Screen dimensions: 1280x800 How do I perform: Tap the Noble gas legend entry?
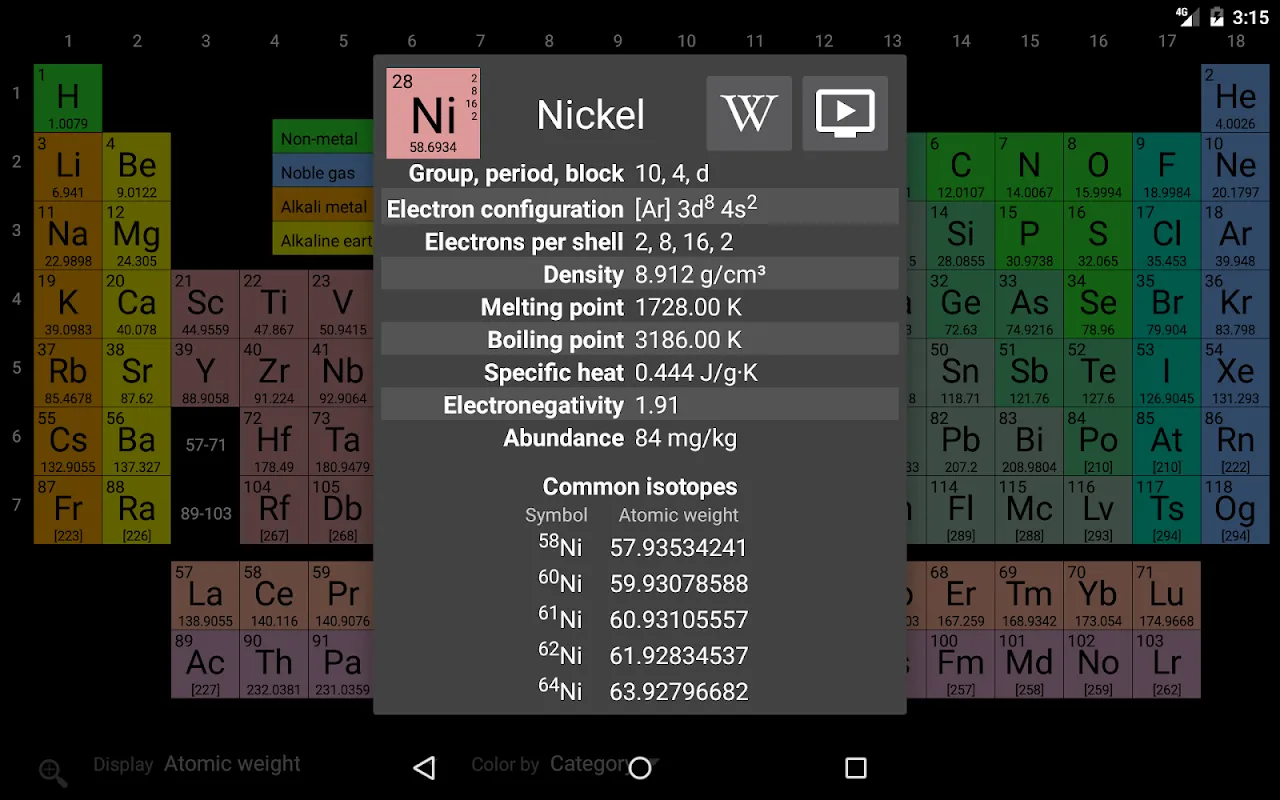tap(322, 172)
